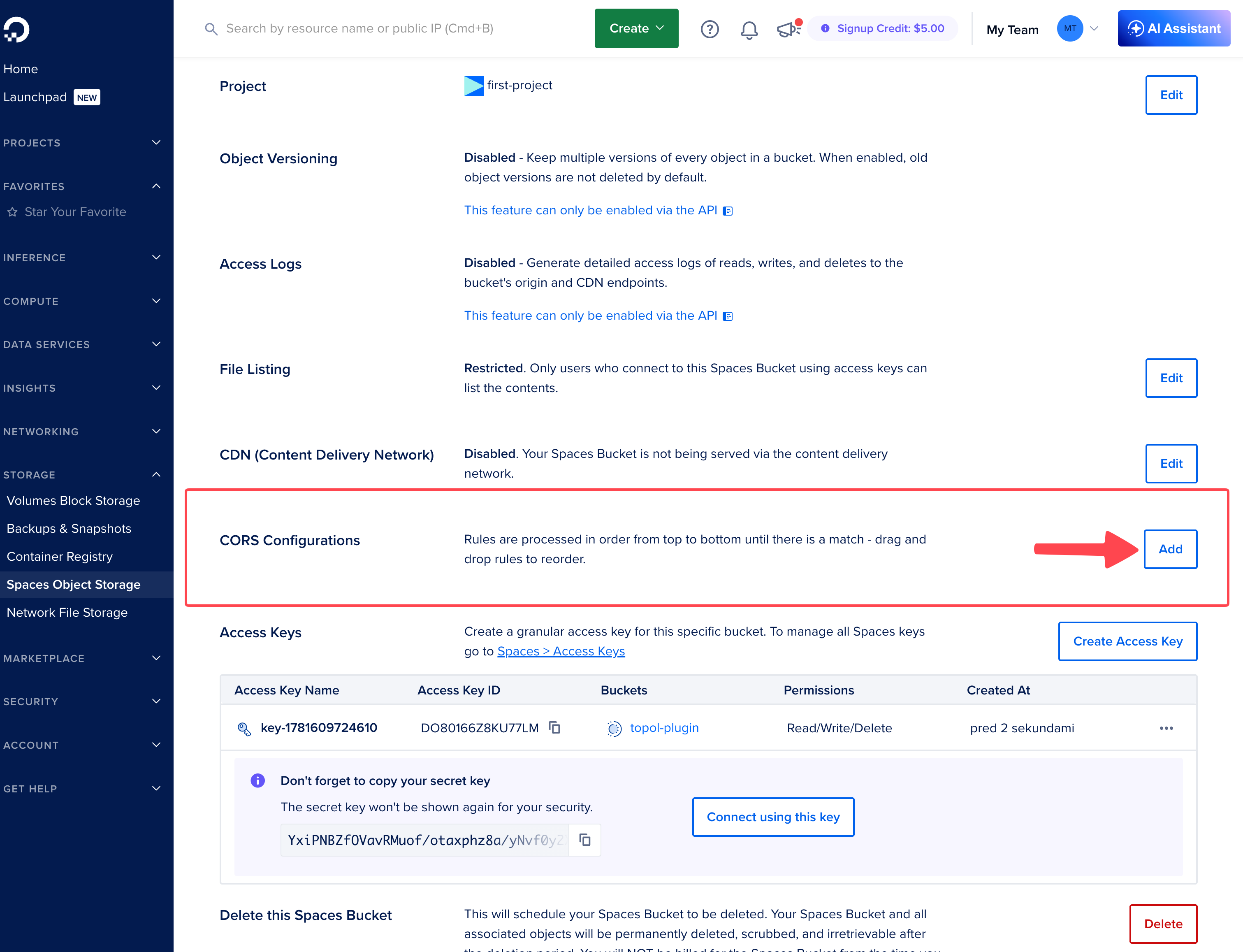This screenshot has height=952, width=1243.
Task: Click Star Your Favorite
Action: click(75, 212)
